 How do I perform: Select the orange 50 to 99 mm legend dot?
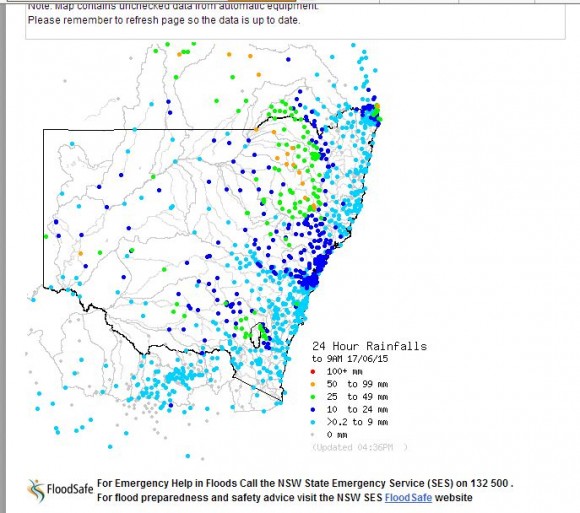click(313, 384)
